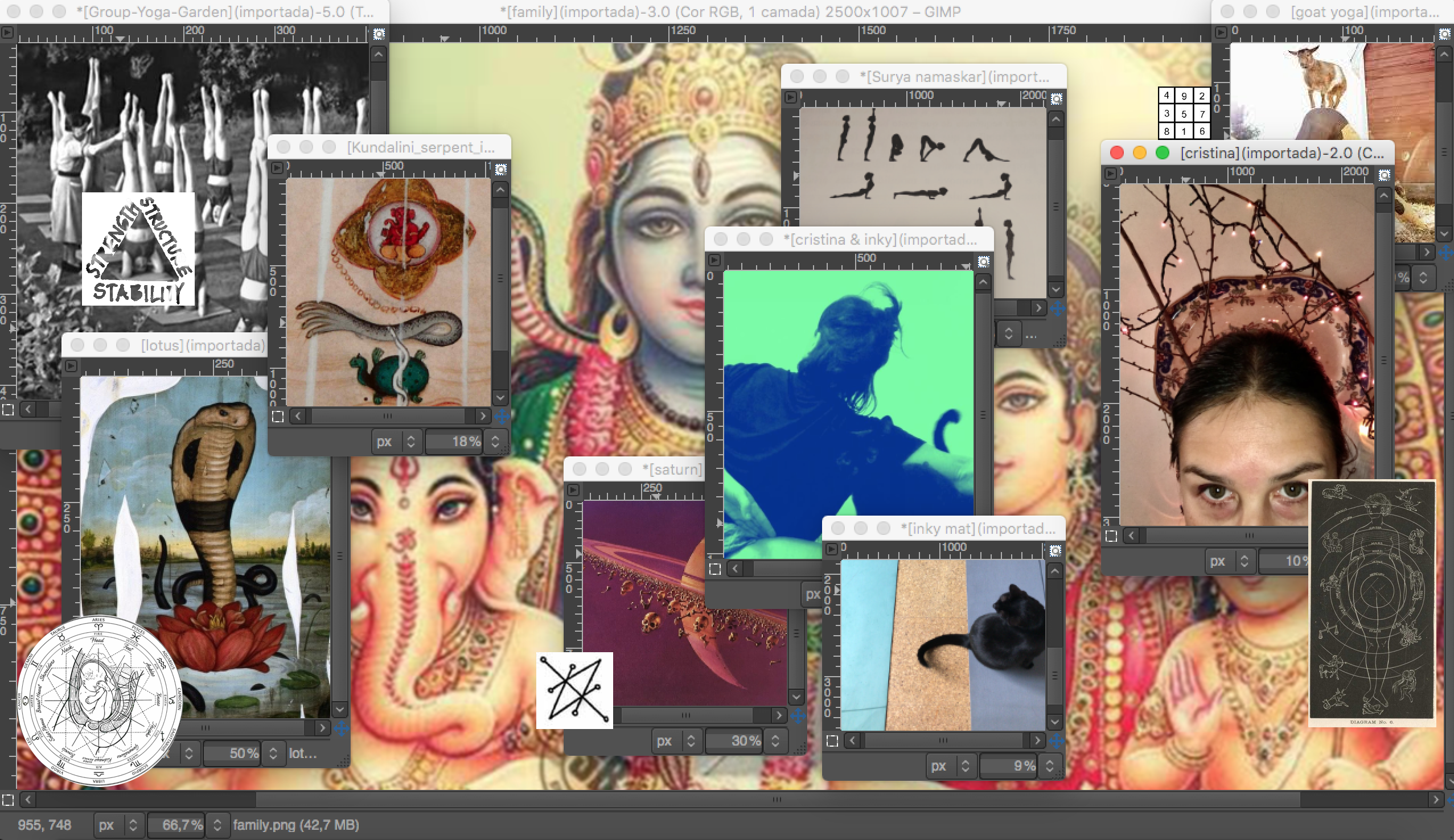Click zoom-on-resize icon in Surya namaskar window
The height and width of the screenshot is (840, 1454).
pos(1056,99)
